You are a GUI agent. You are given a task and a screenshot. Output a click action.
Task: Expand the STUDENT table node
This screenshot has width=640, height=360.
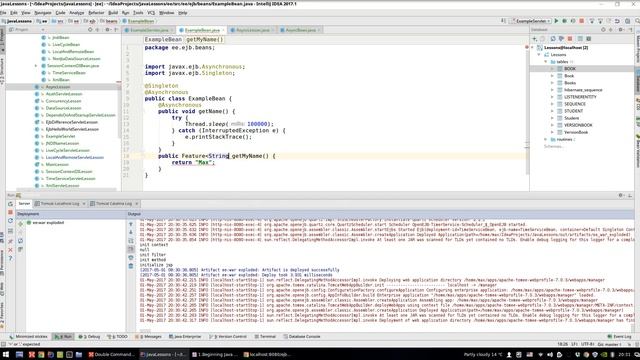553,111
